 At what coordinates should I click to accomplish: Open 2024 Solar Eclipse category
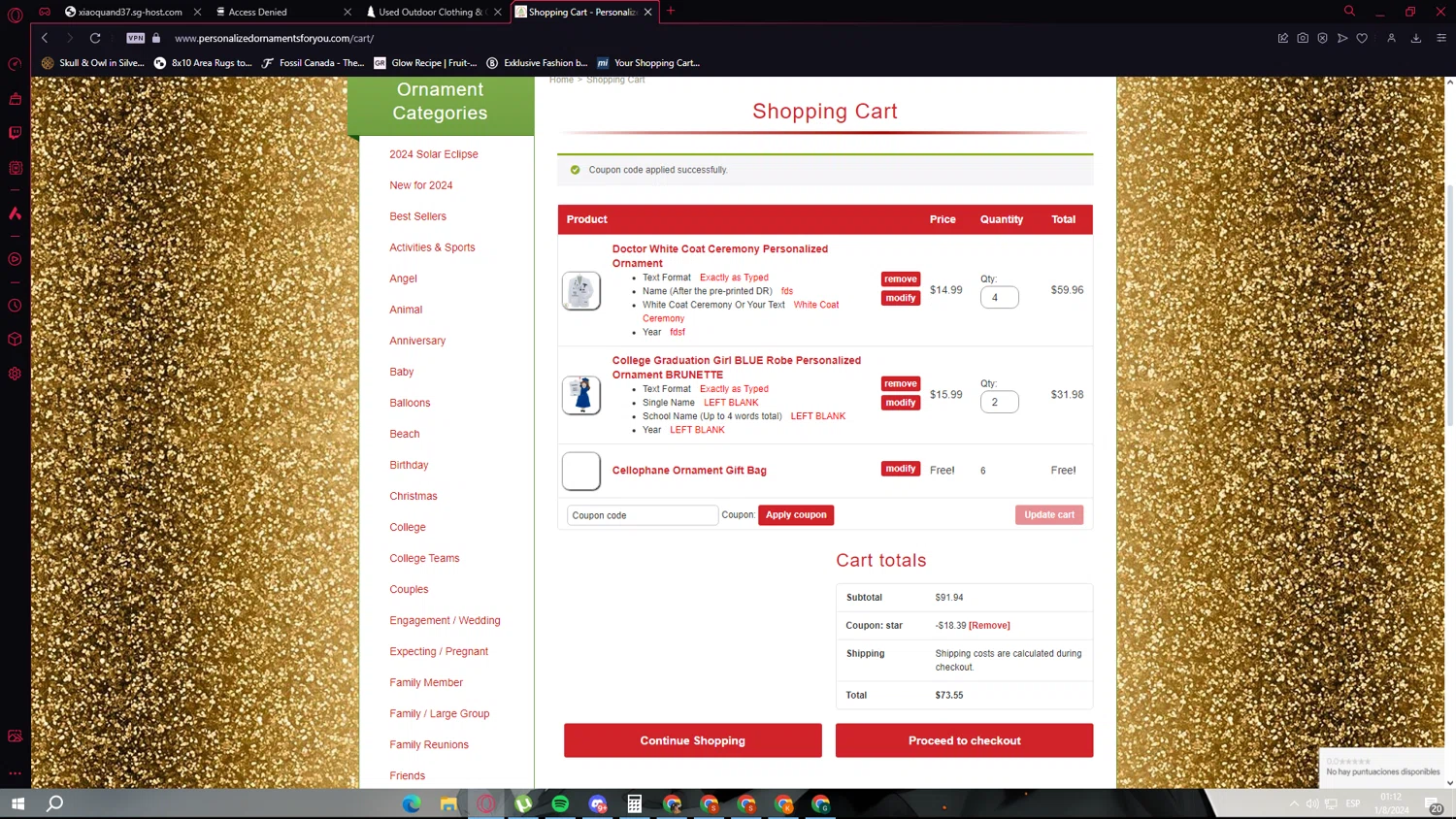[434, 154]
